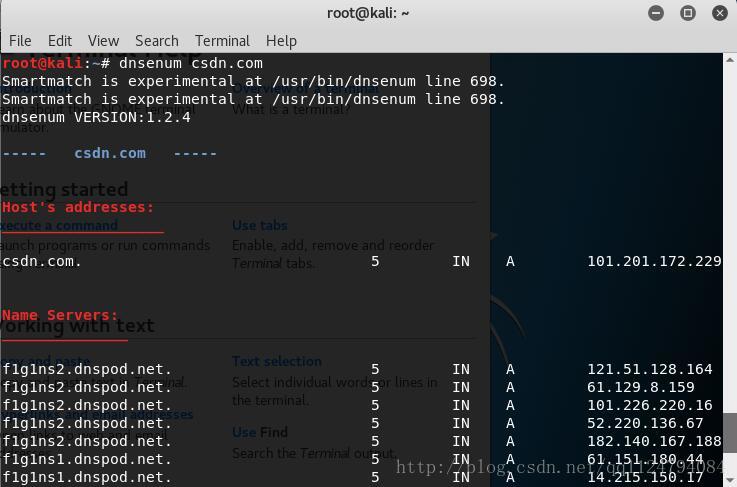Open the Search menu
The height and width of the screenshot is (487, 737).
(x=157, y=41)
